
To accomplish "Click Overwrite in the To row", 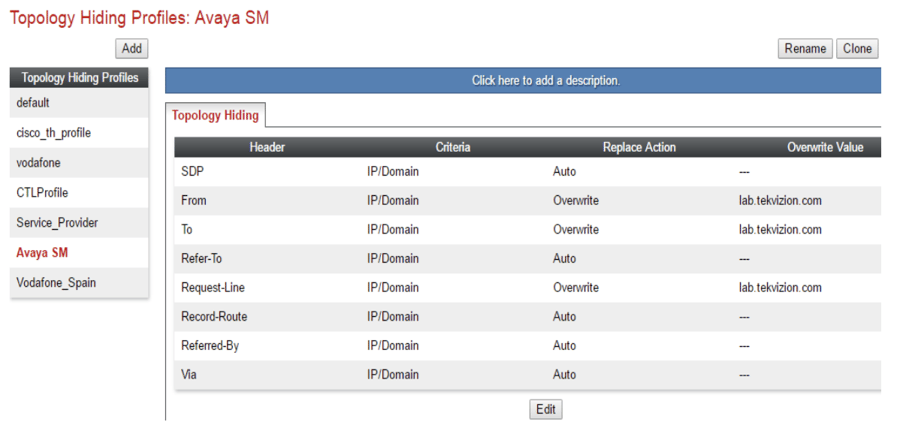I will pyautogui.click(x=576, y=230).
